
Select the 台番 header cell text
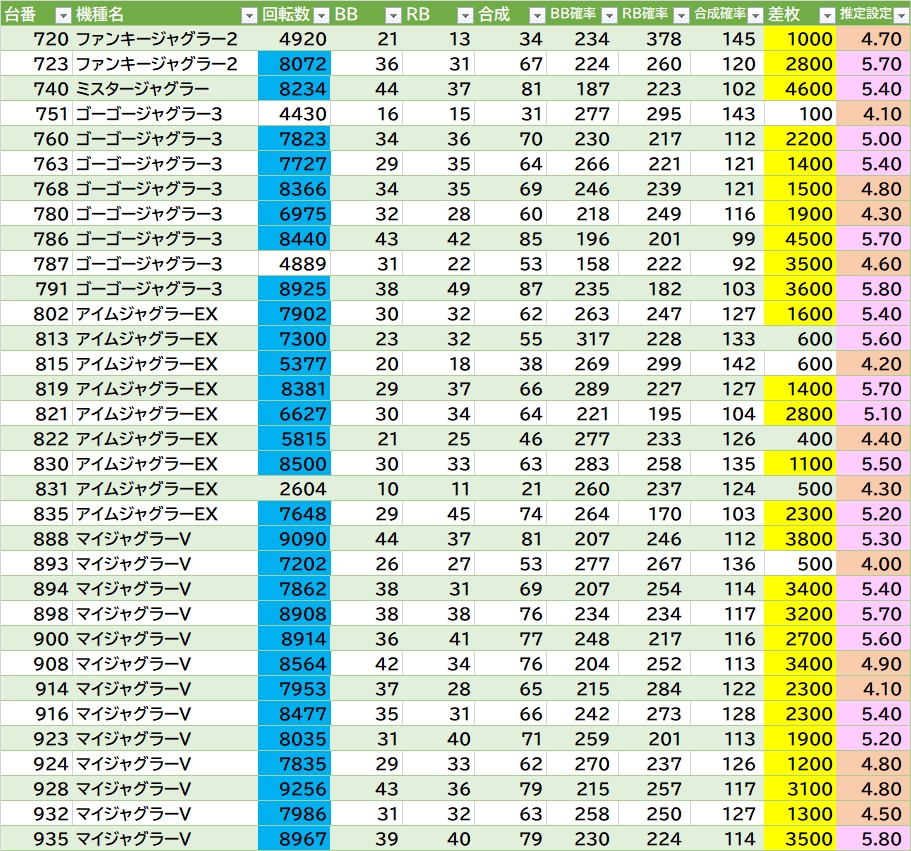(x=20, y=14)
